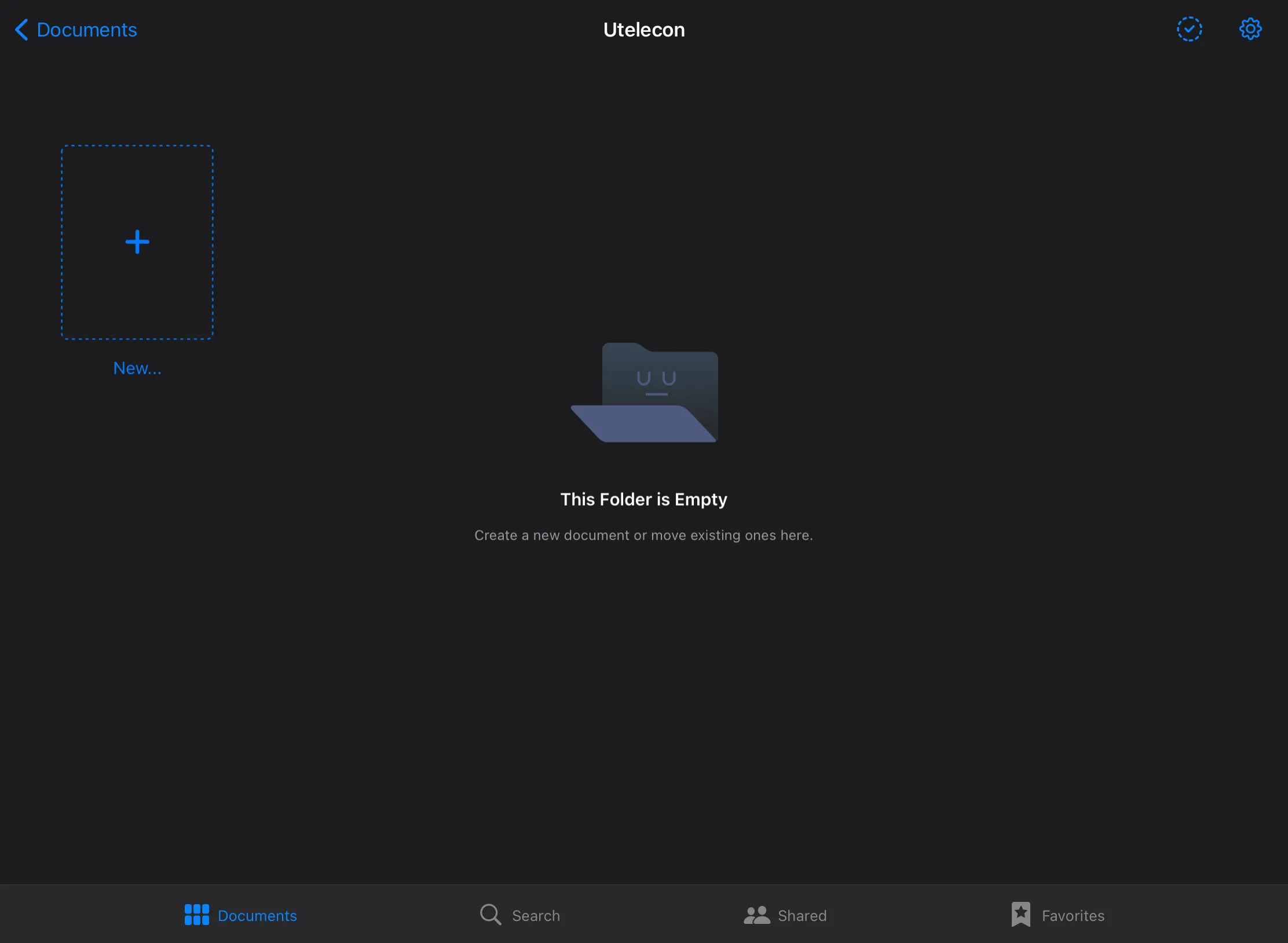
Task: Switch to the Shared tab
Action: coord(802,916)
